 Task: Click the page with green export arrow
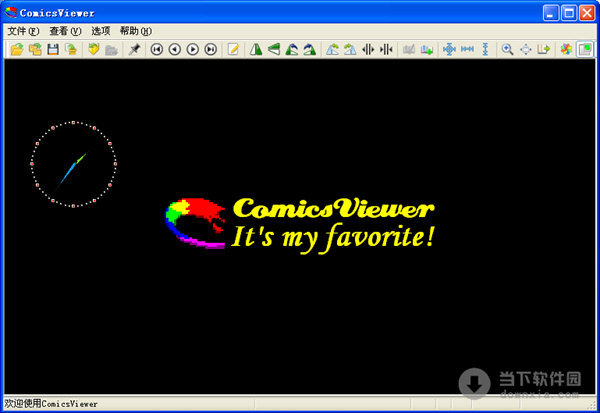(x=544, y=49)
